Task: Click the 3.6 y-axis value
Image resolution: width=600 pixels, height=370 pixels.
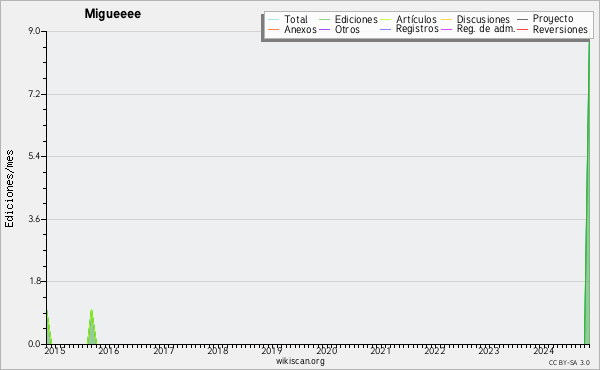Action: point(34,219)
